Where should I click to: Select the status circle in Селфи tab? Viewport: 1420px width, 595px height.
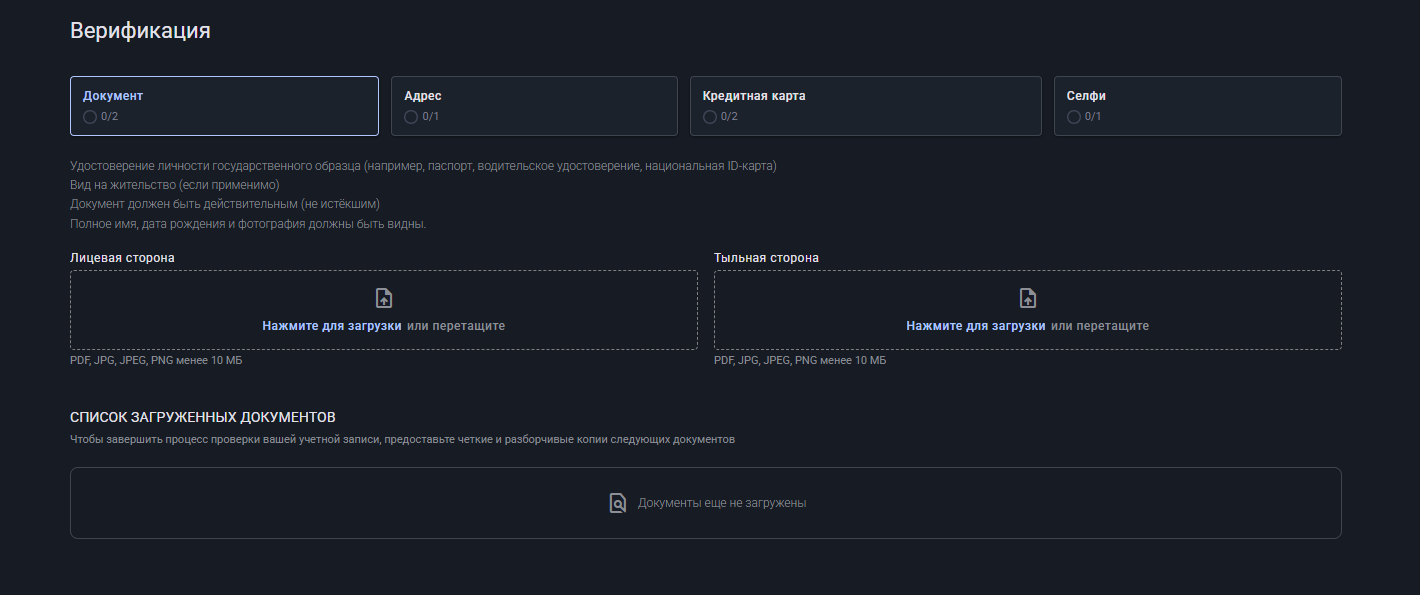1074,117
